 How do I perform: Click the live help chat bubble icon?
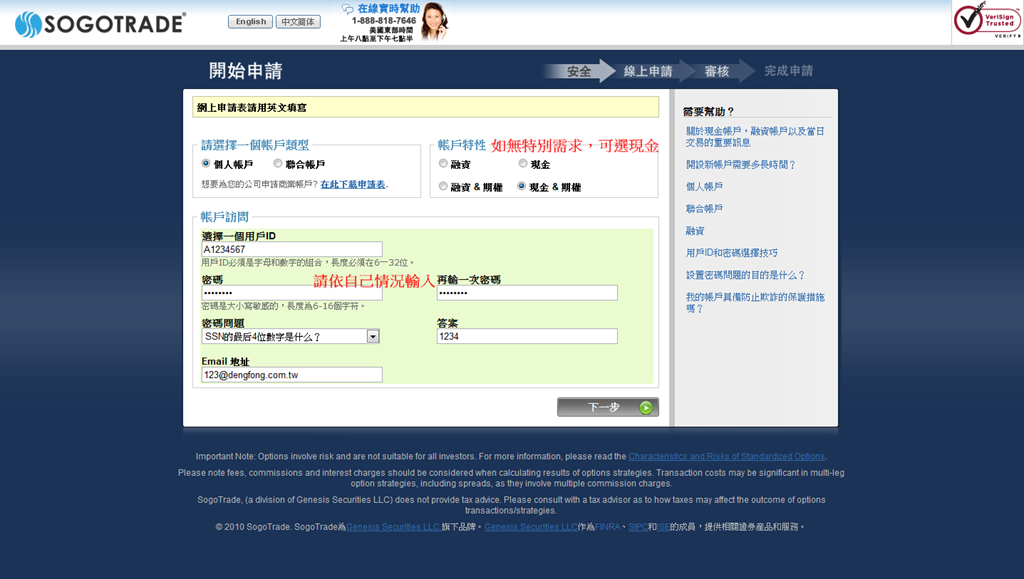point(347,9)
